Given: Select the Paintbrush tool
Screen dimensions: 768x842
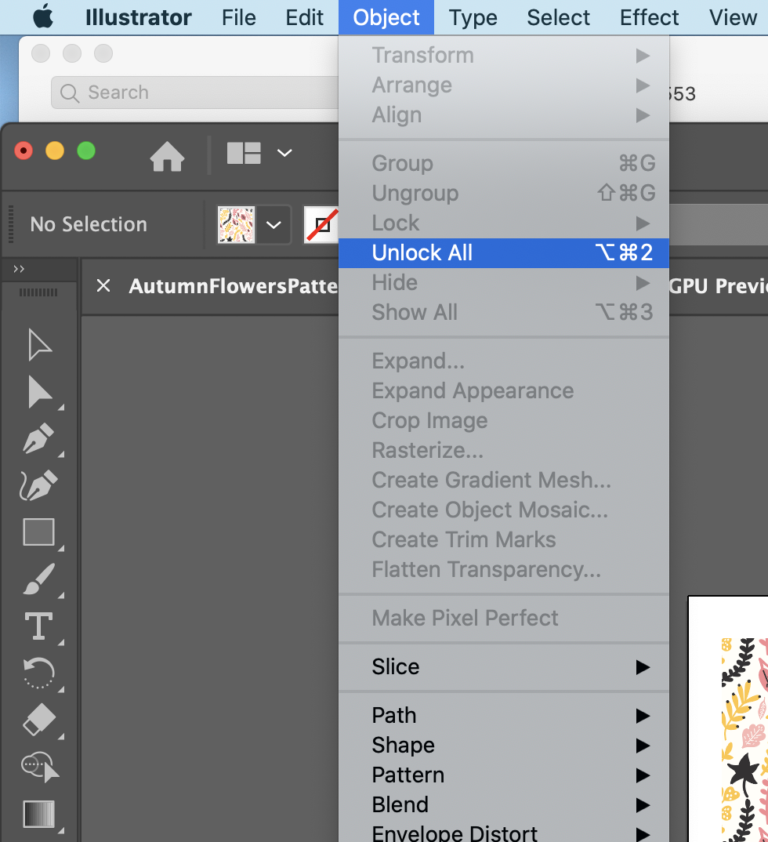Looking at the screenshot, I should (40, 580).
